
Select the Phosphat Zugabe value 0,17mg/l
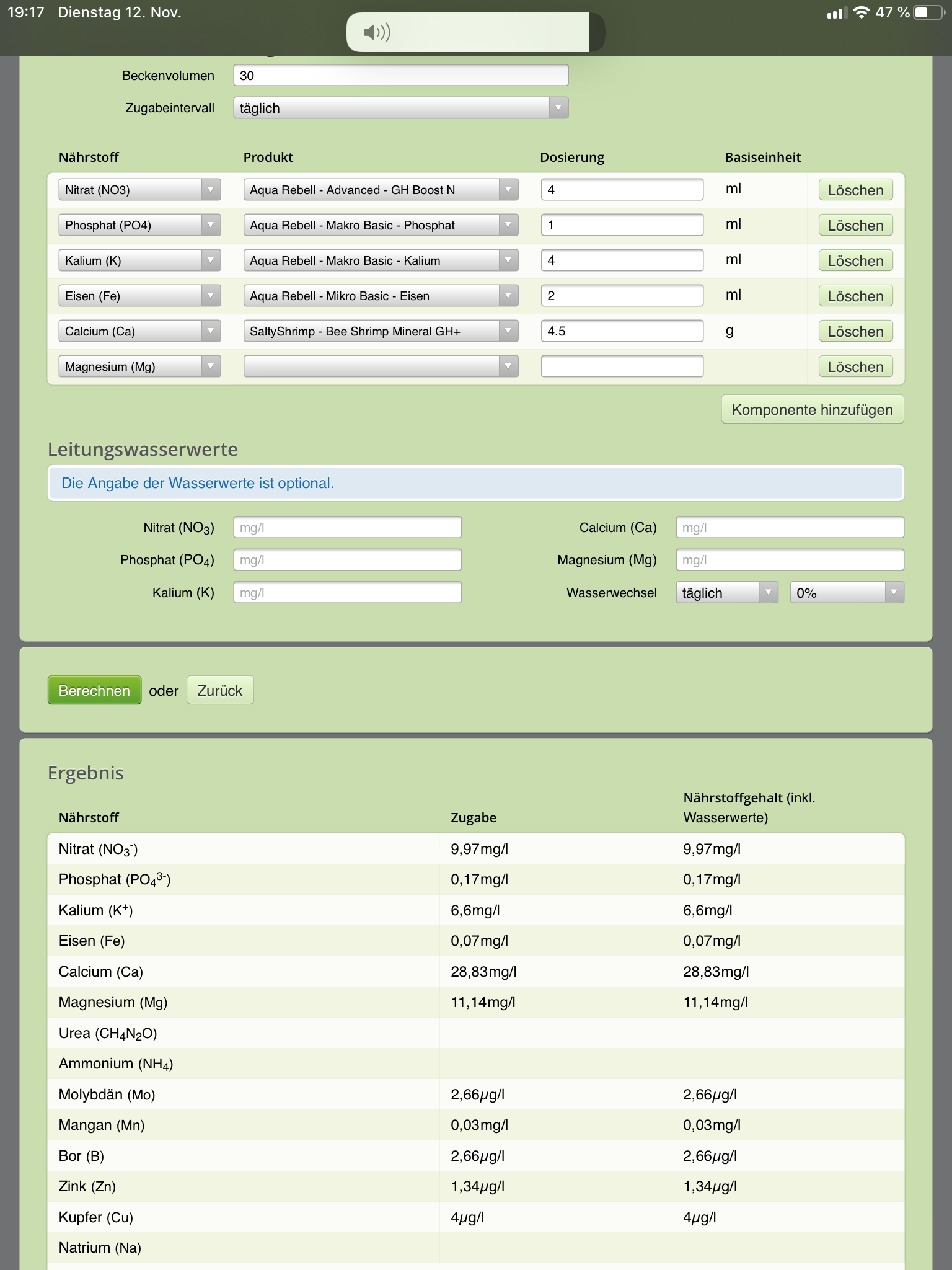point(479,879)
